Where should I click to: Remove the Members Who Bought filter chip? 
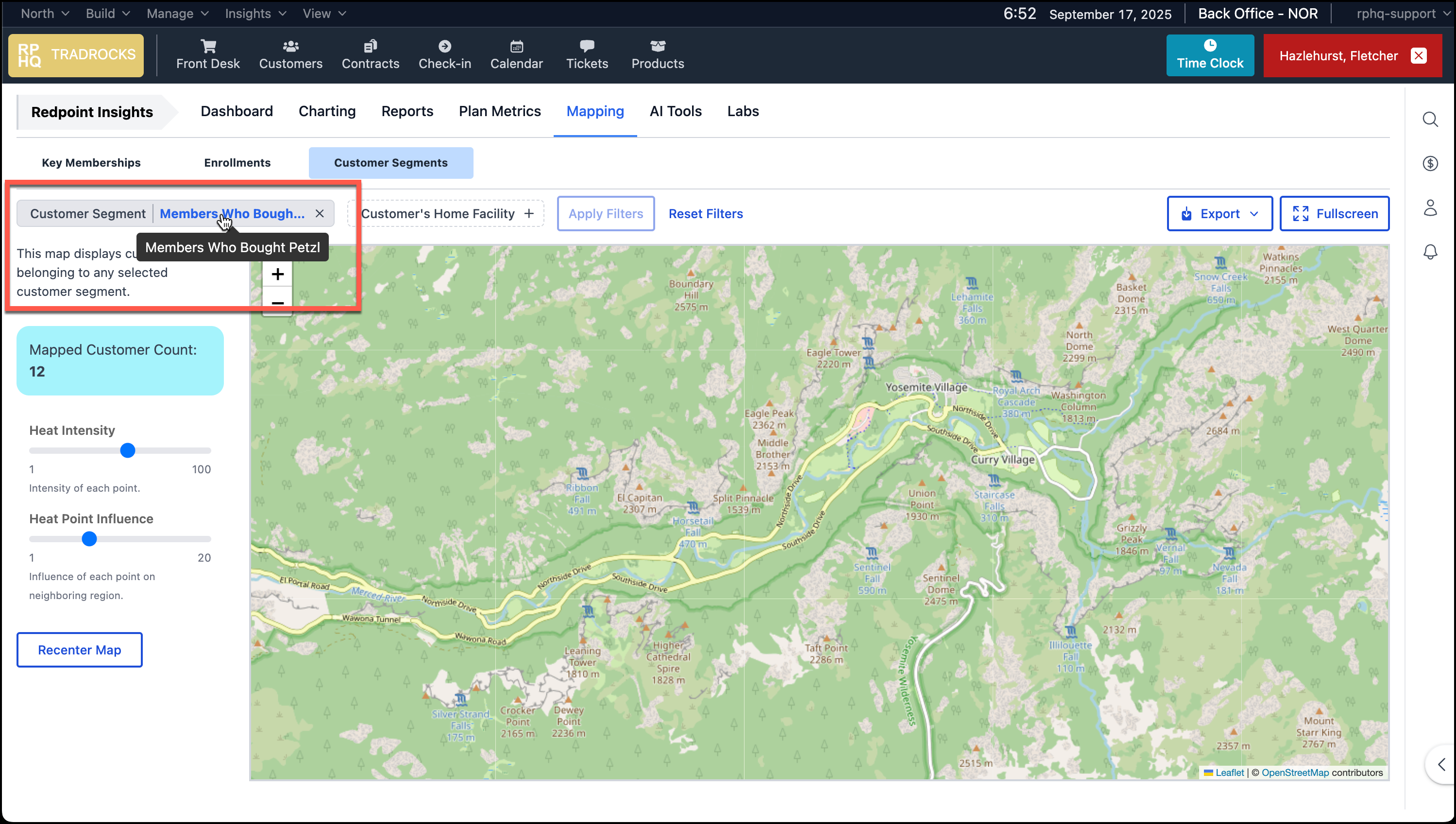[320, 213]
